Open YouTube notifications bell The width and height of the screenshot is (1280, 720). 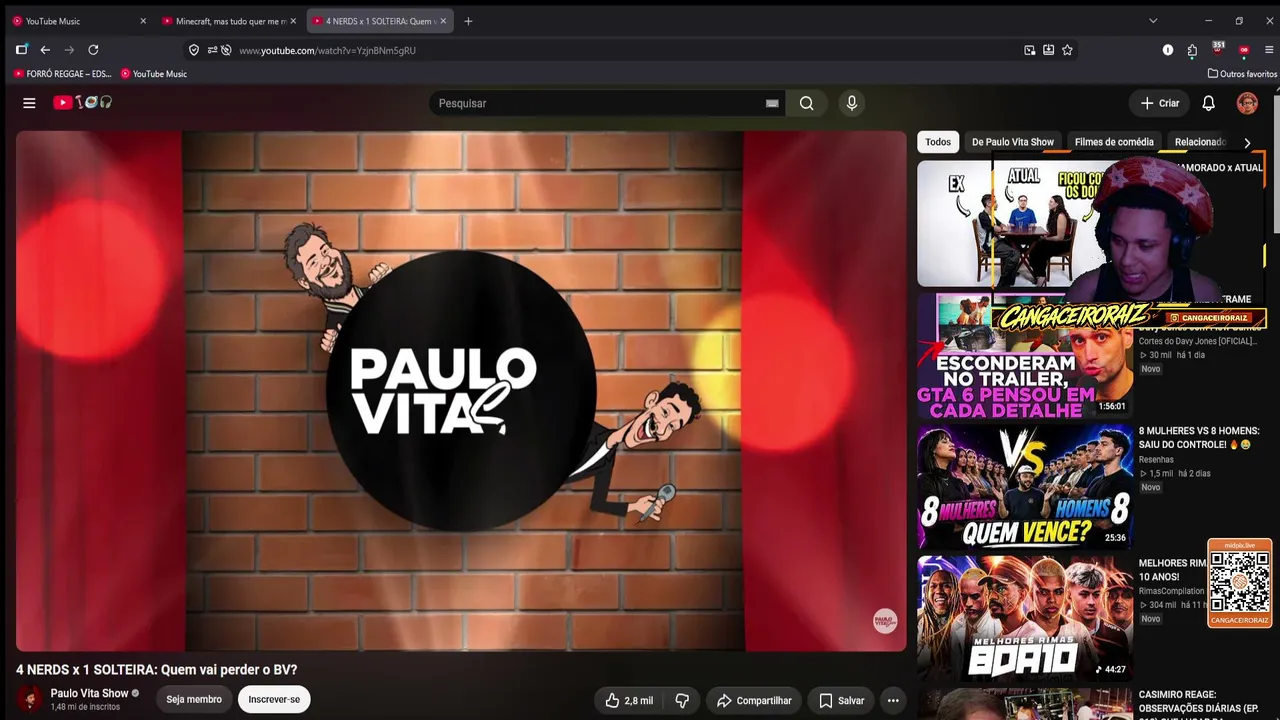[x=1208, y=103]
